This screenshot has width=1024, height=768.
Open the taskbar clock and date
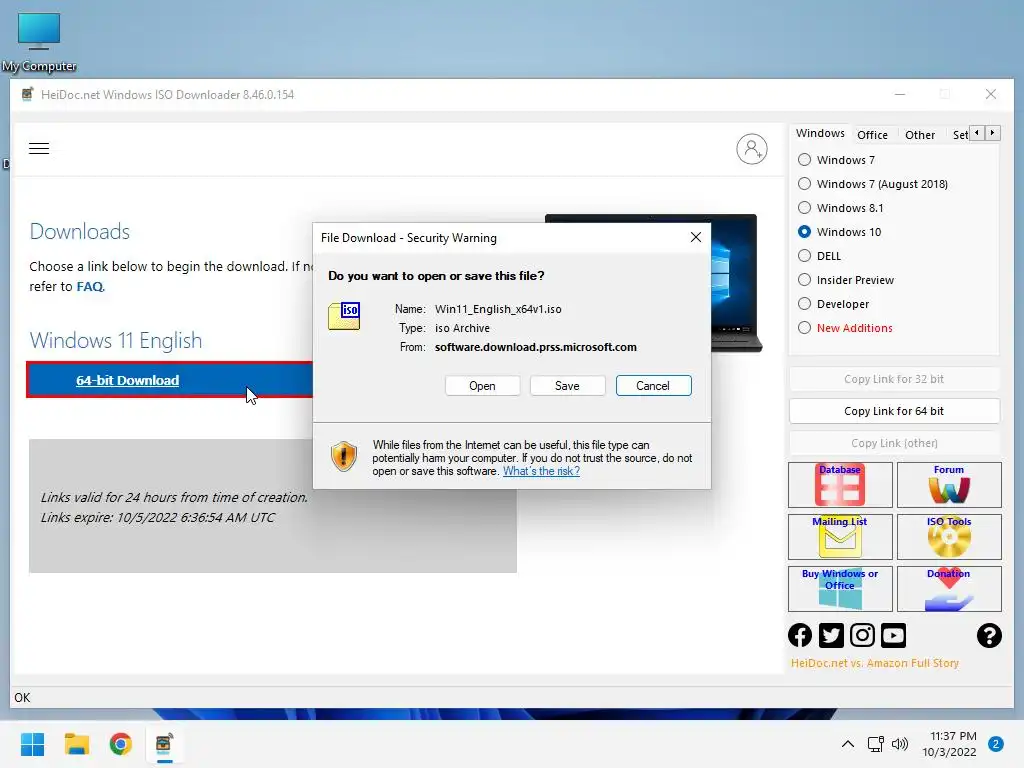(x=949, y=744)
